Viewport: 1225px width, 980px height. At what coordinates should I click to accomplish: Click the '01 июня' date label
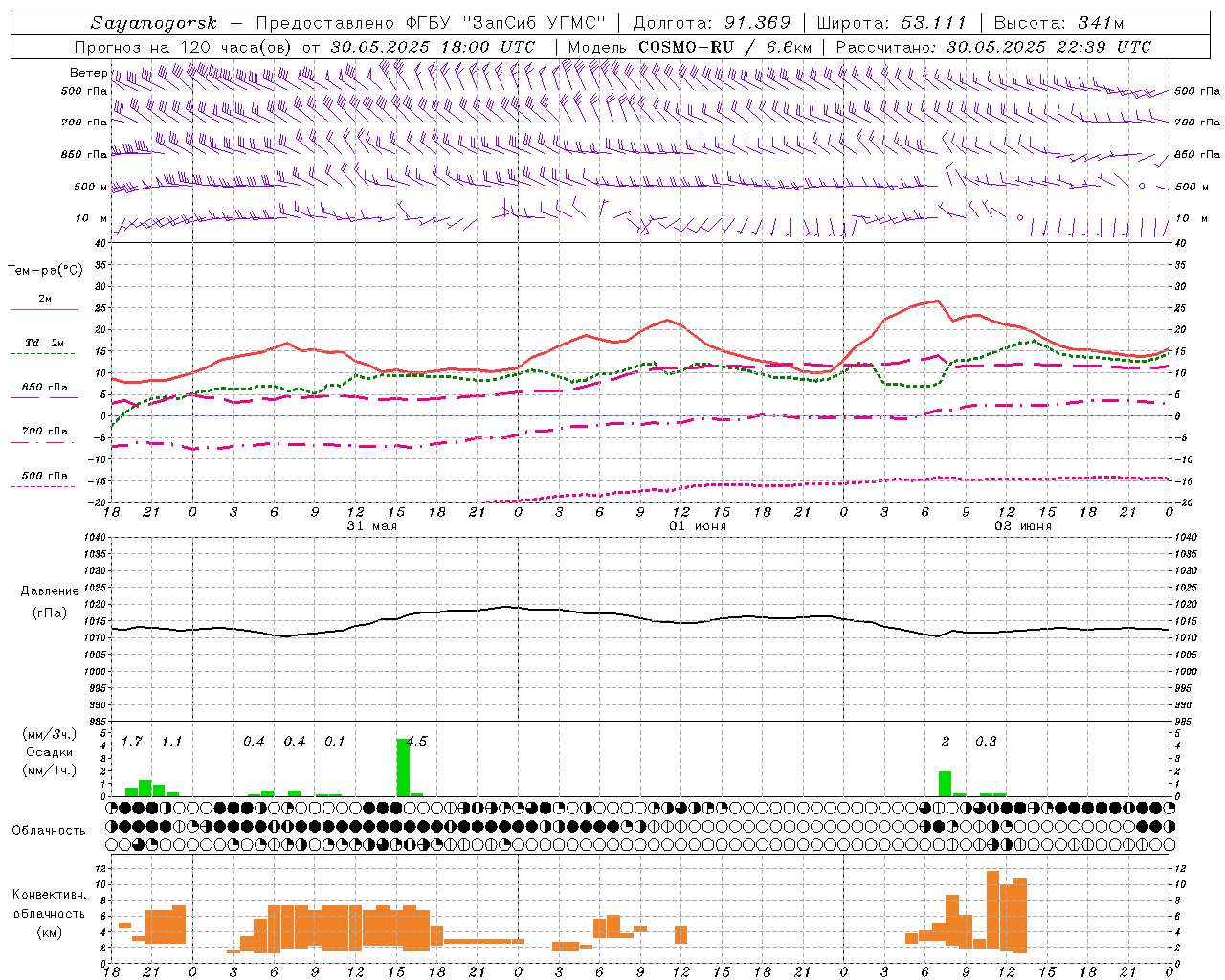(x=698, y=526)
